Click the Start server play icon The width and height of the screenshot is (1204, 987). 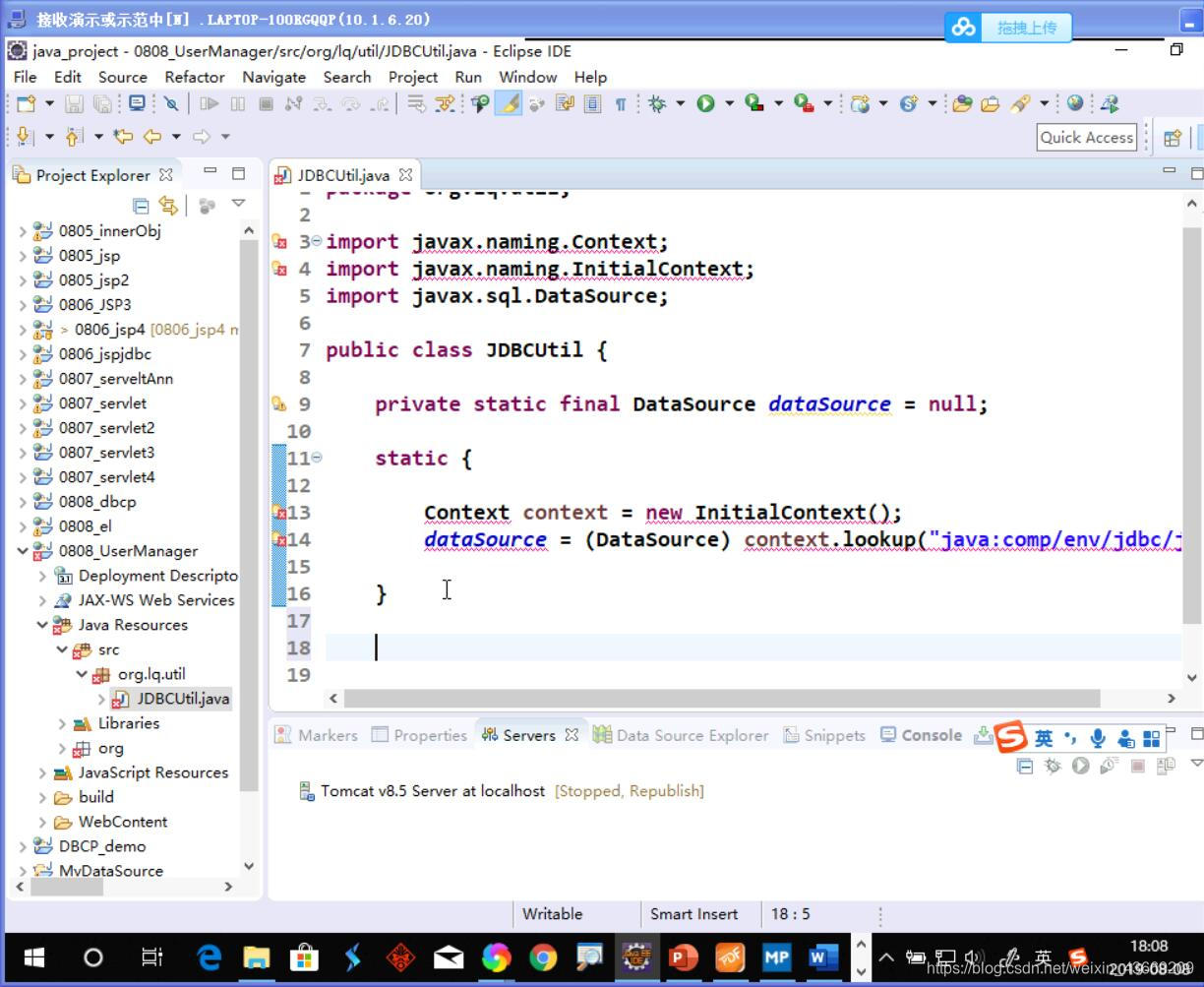1081,766
